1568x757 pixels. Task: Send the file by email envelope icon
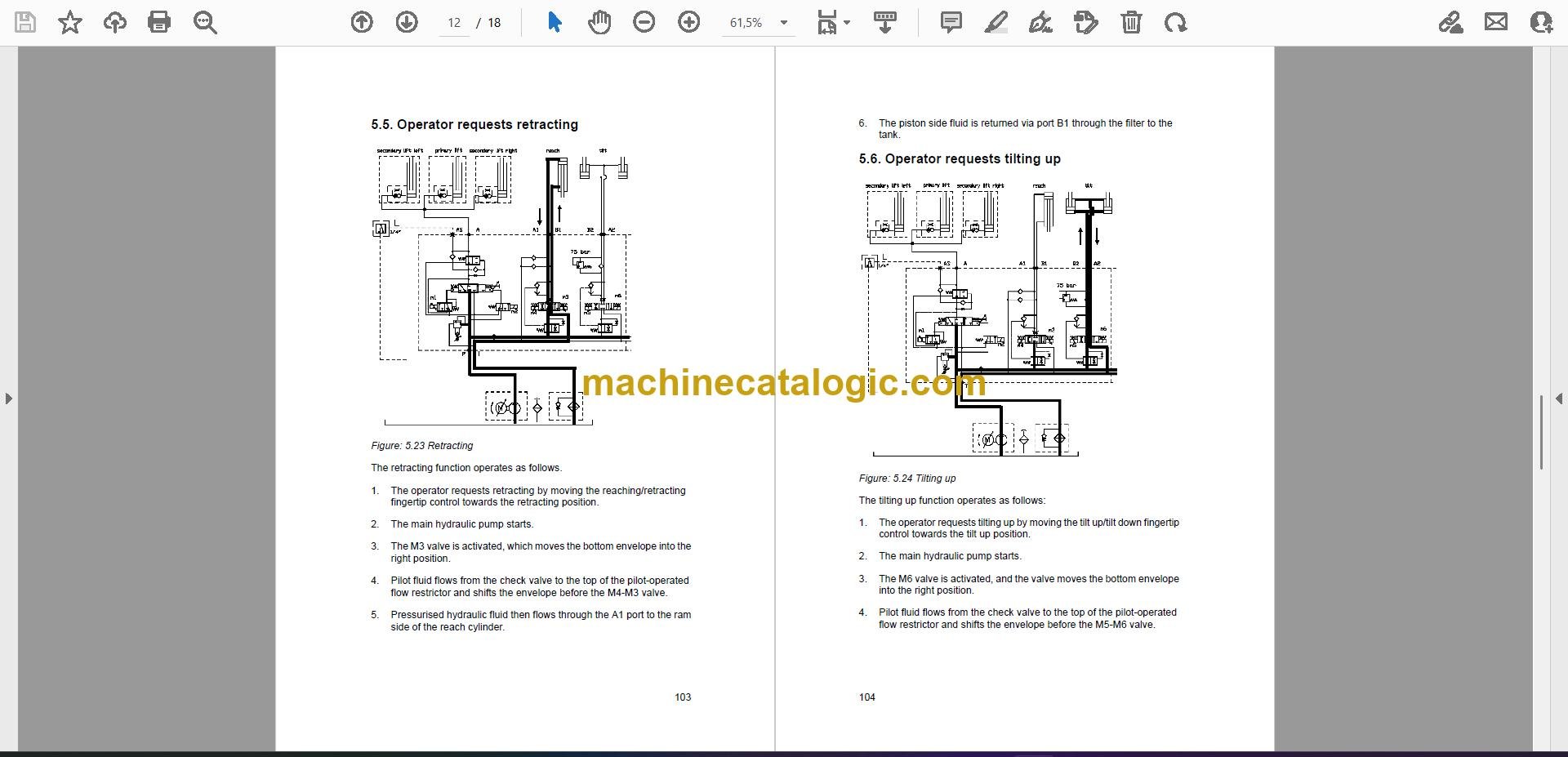point(1496,22)
